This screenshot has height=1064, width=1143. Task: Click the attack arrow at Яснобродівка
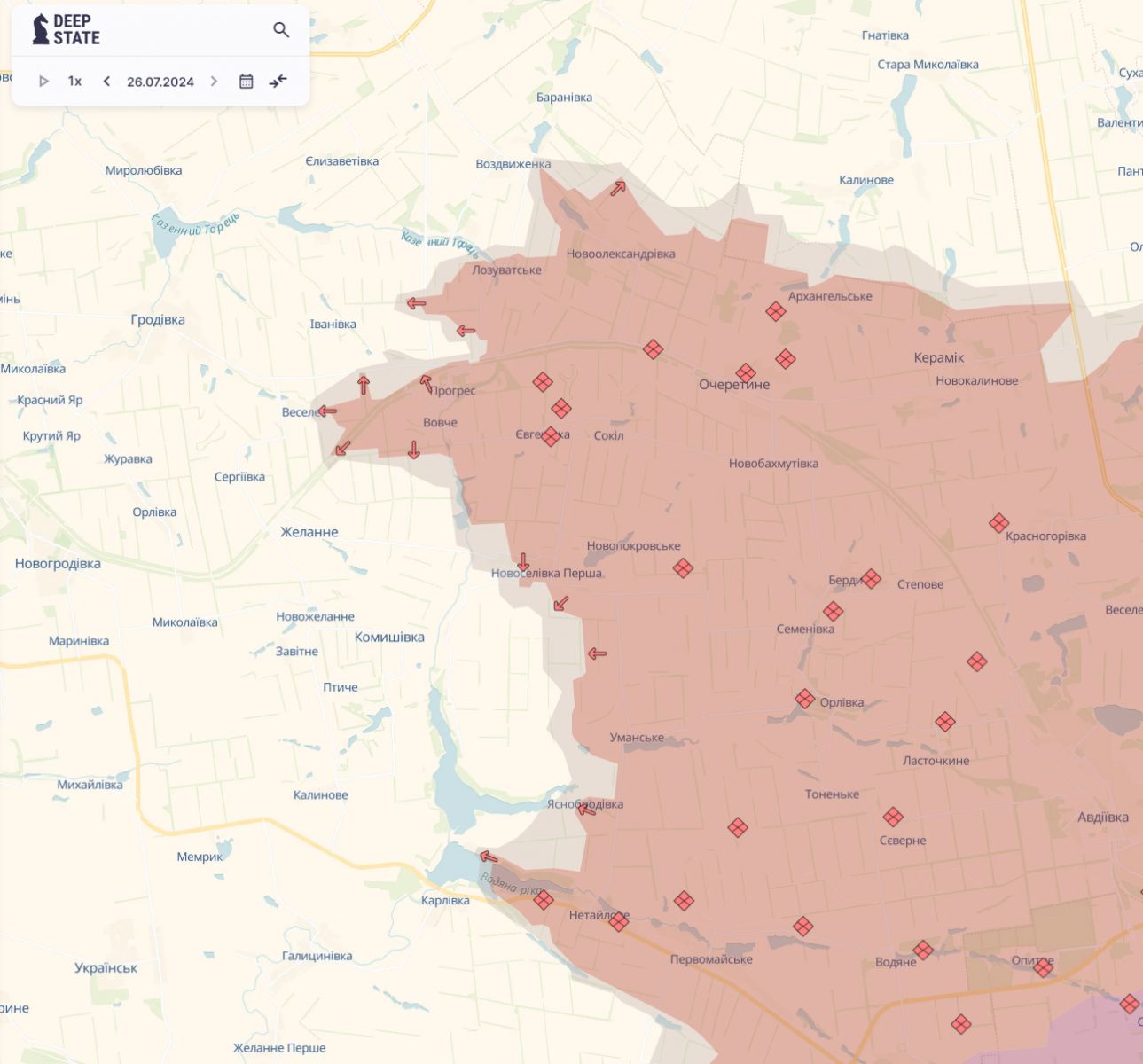pyautogui.click(x=586, y=809)
